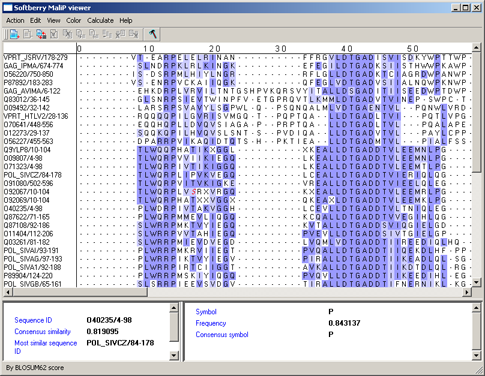Select sequence POL_SIVA1/92-188

33,267
